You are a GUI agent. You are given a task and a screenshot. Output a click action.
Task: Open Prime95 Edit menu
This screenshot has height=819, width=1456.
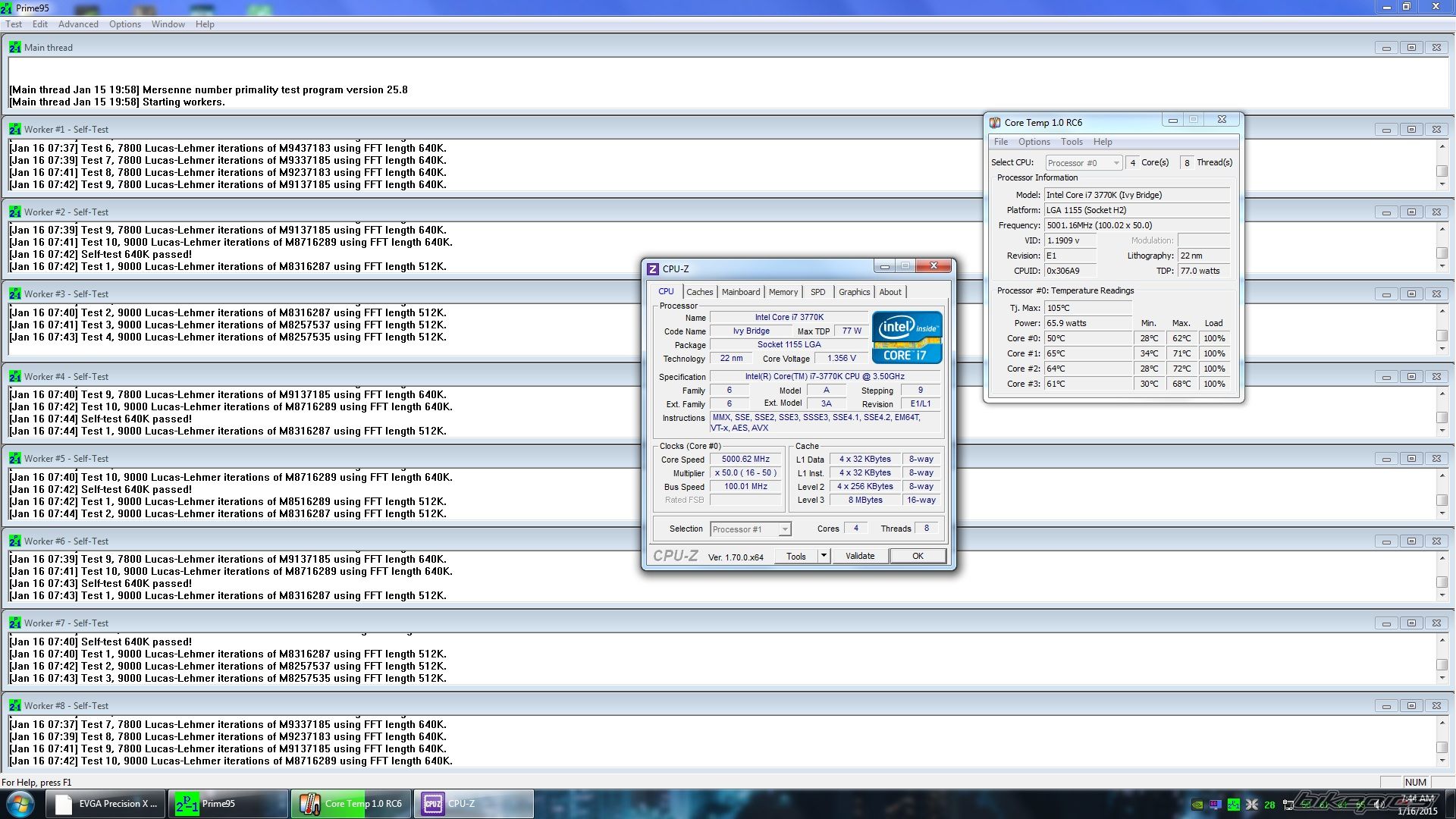pyautogui.click(x=40, y=24)
